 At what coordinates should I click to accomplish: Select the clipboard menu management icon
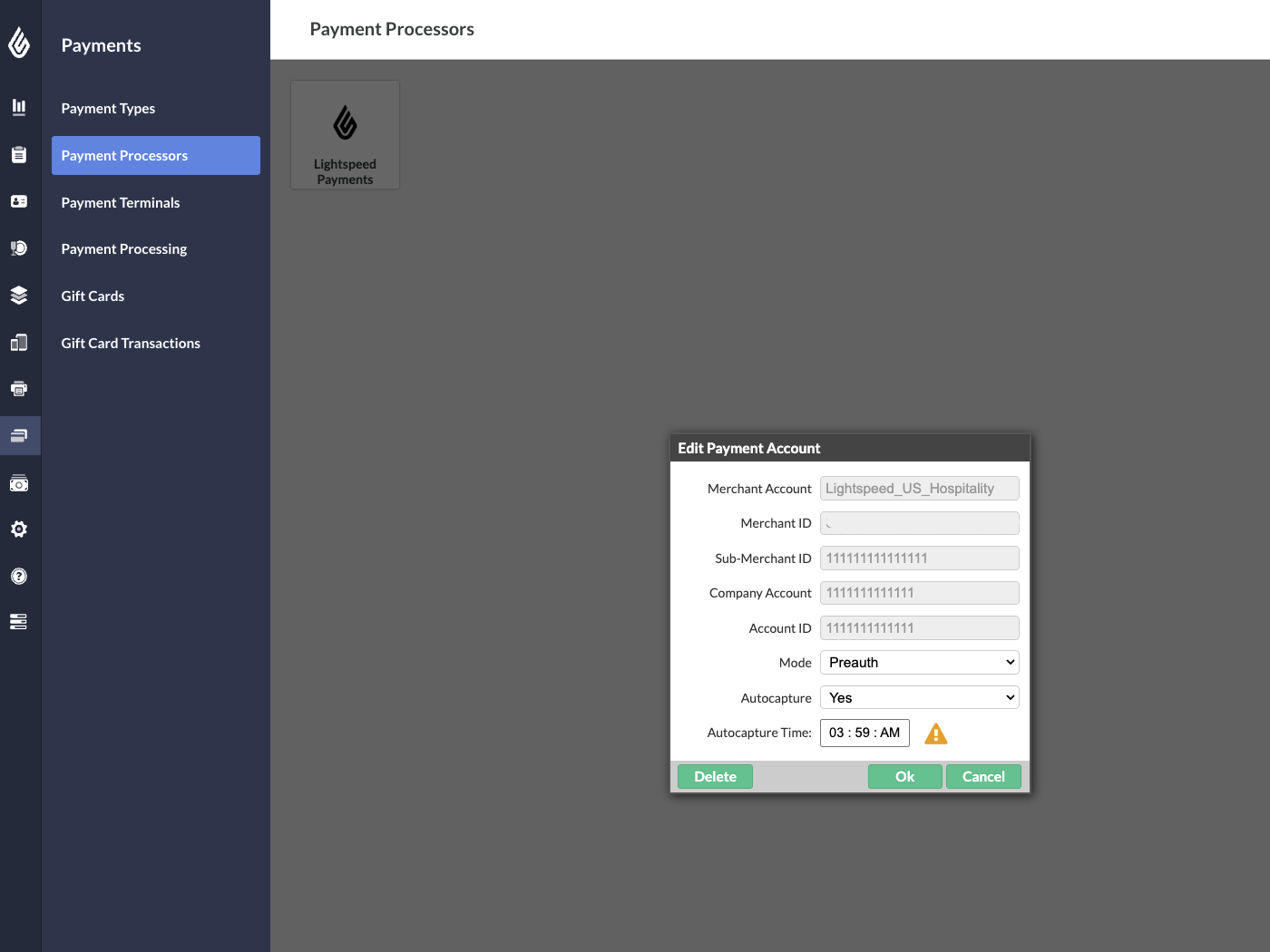(x=19, y=154)
